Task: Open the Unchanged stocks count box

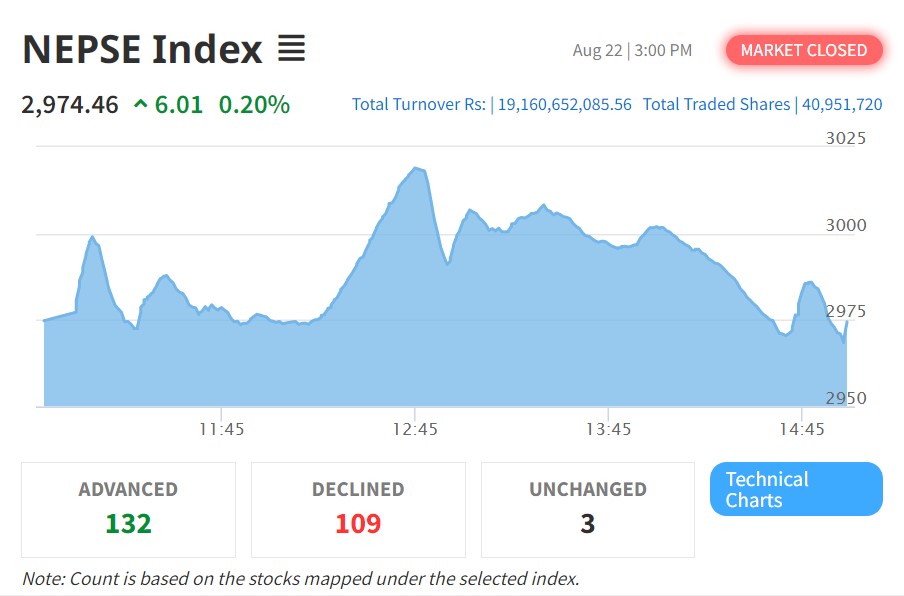Action: tap(588, 509)
